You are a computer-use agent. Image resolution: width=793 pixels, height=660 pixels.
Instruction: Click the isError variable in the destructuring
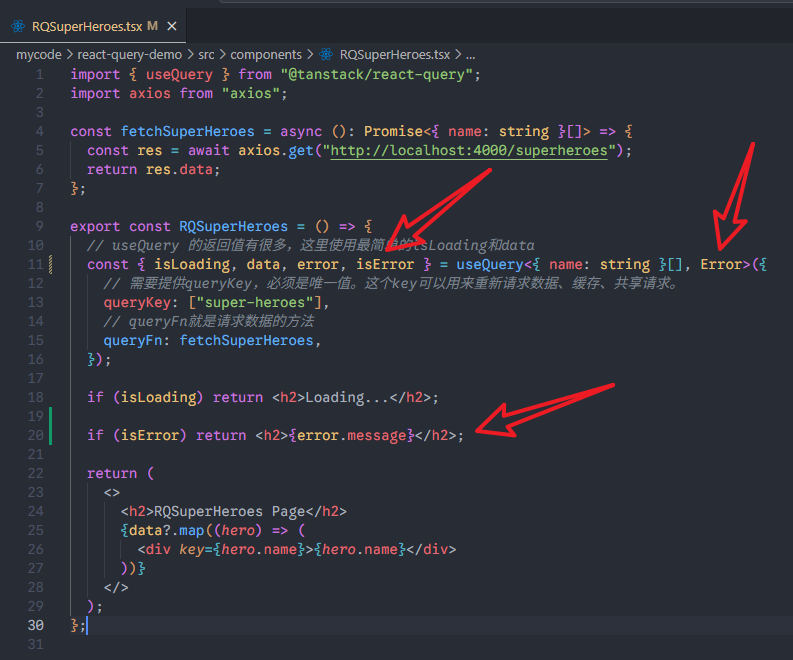pos(385,264)
